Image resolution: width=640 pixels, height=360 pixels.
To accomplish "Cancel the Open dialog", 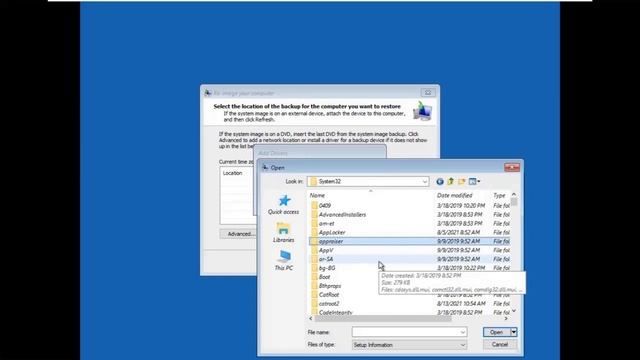I will 500,344.
